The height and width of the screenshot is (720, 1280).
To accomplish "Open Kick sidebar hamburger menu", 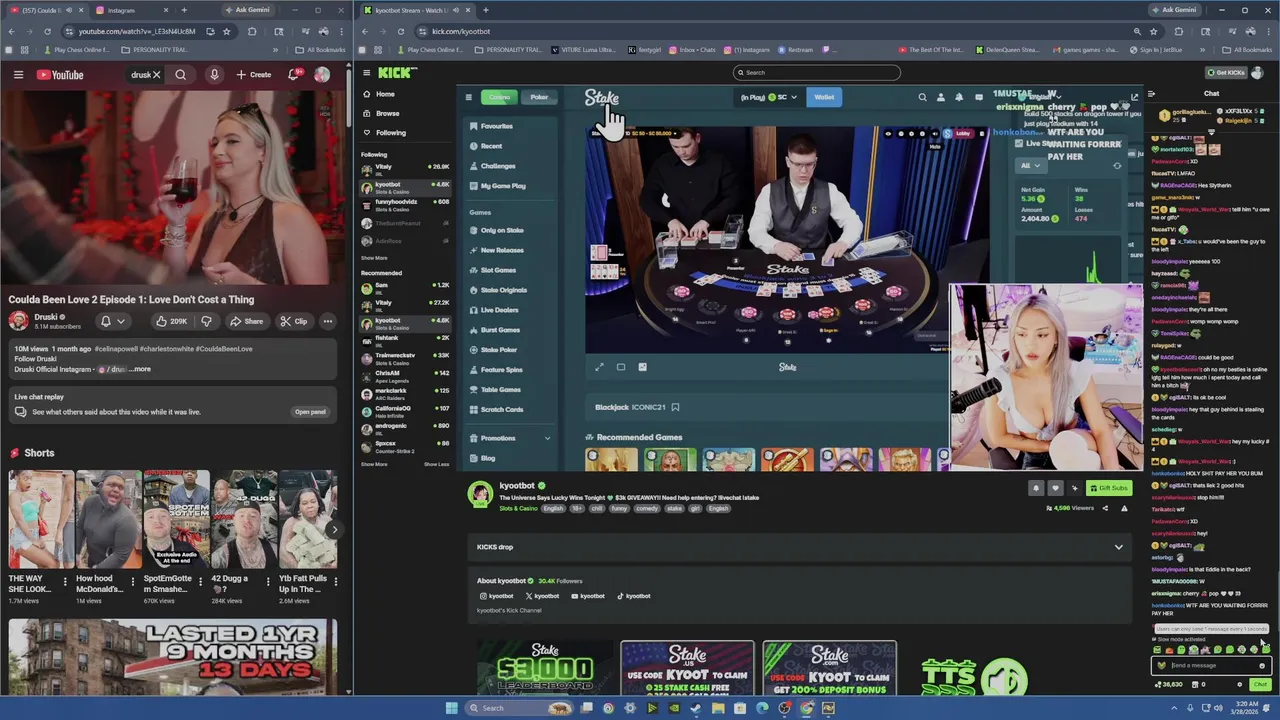I will tap(366, 72).
